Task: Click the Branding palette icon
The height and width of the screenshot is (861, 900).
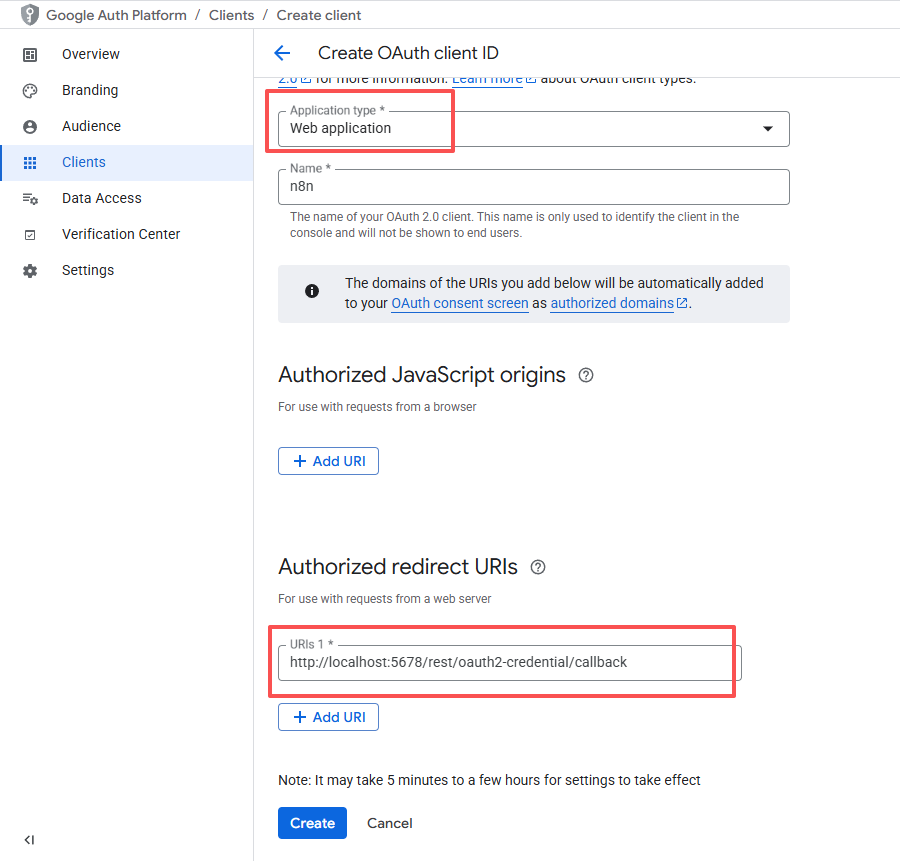Action: pos(30,91)
